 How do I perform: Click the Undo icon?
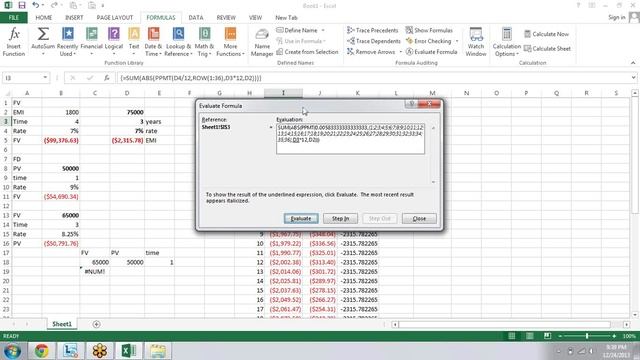click(36, 5)
